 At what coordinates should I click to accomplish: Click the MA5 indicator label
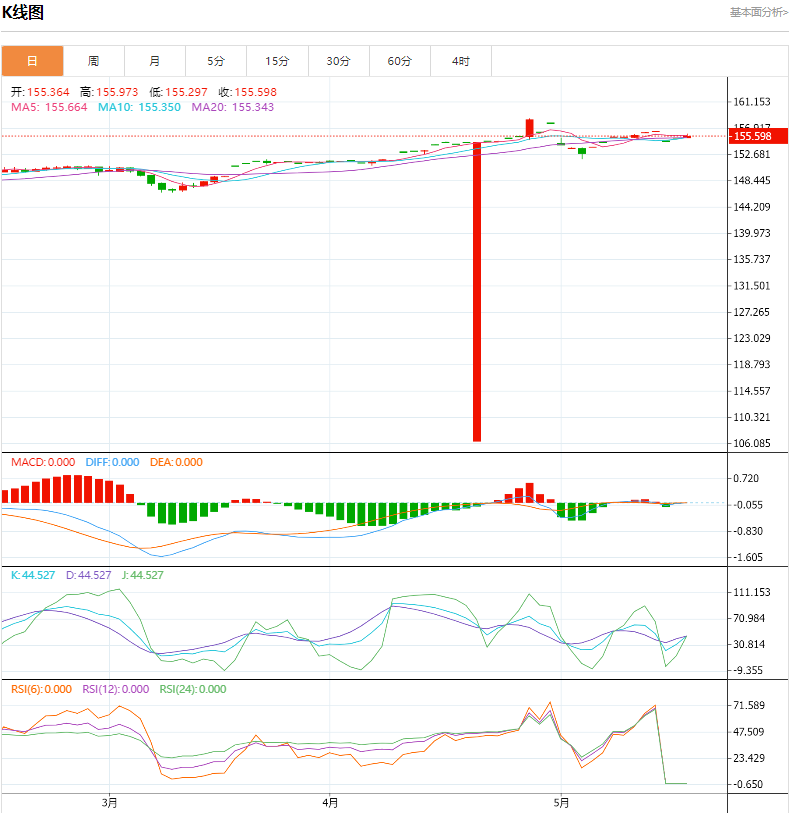click(x=49, y=107)
